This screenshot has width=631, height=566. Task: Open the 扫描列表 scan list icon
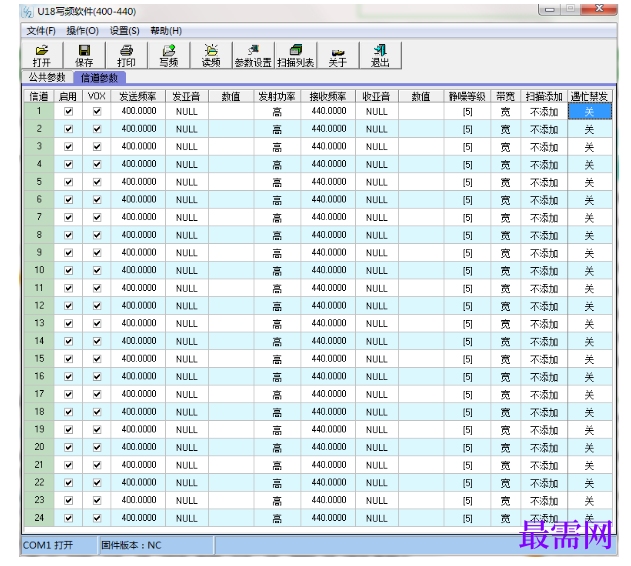295,56
